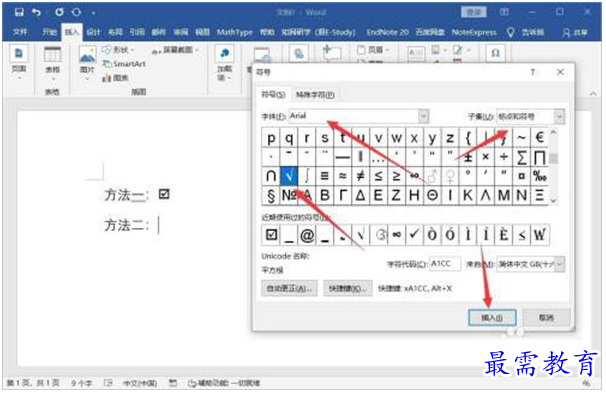Select the intersection ∩ symbol
Image resolution: width=606 pixels, height=395 pixels.
tap(271, 176)
